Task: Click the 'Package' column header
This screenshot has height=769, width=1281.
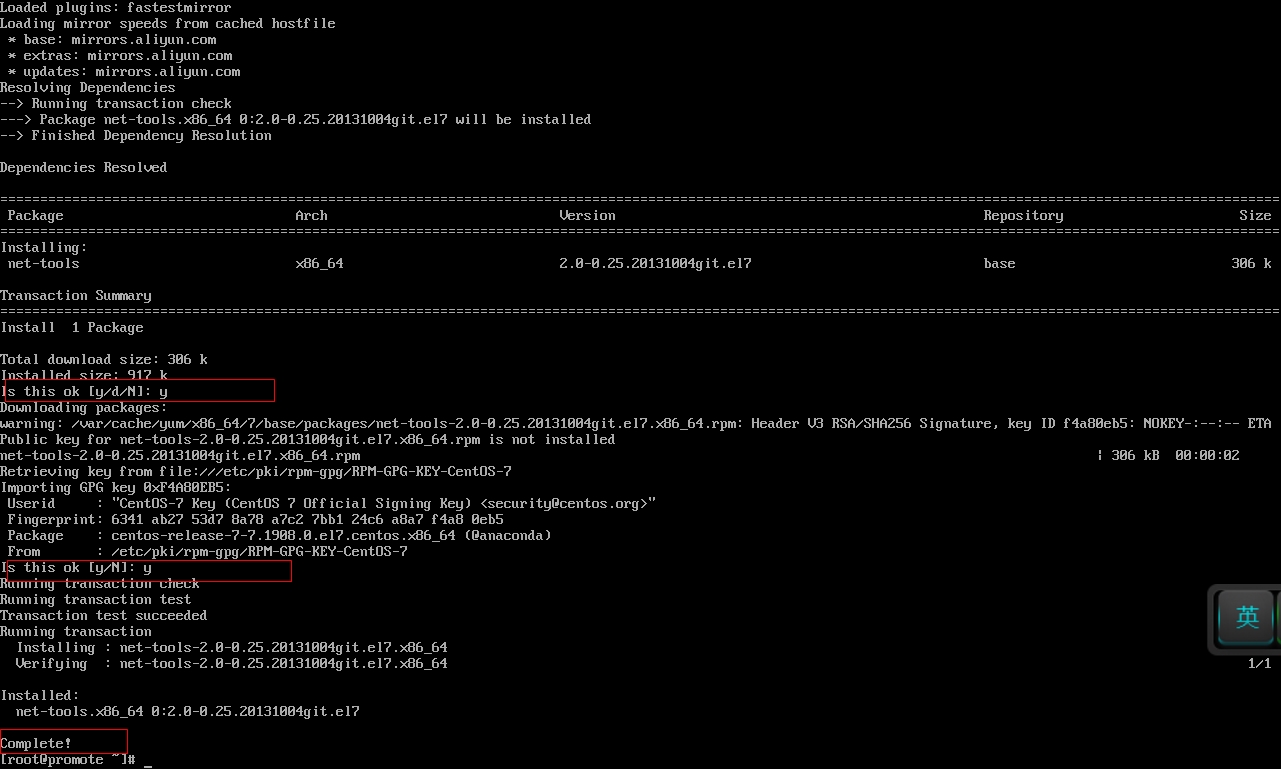Action: [x=36, y=215]
